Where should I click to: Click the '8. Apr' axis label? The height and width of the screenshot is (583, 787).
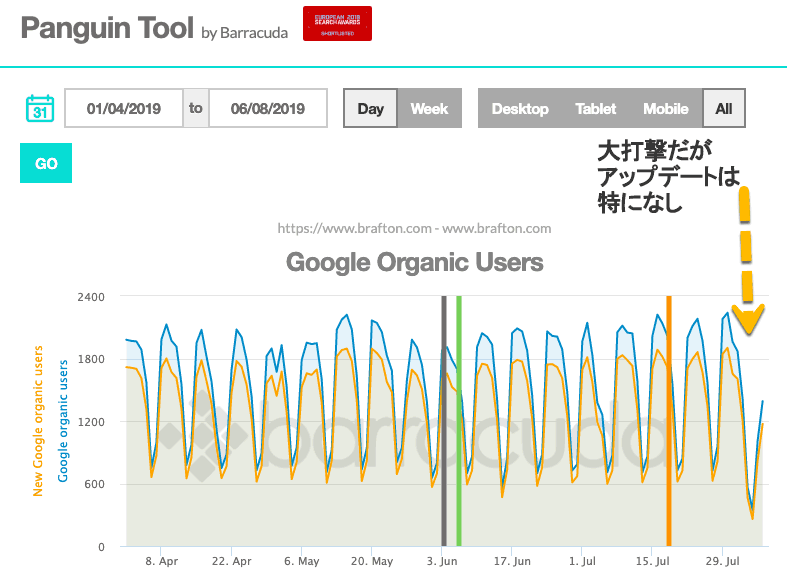[x=162, y=561]
